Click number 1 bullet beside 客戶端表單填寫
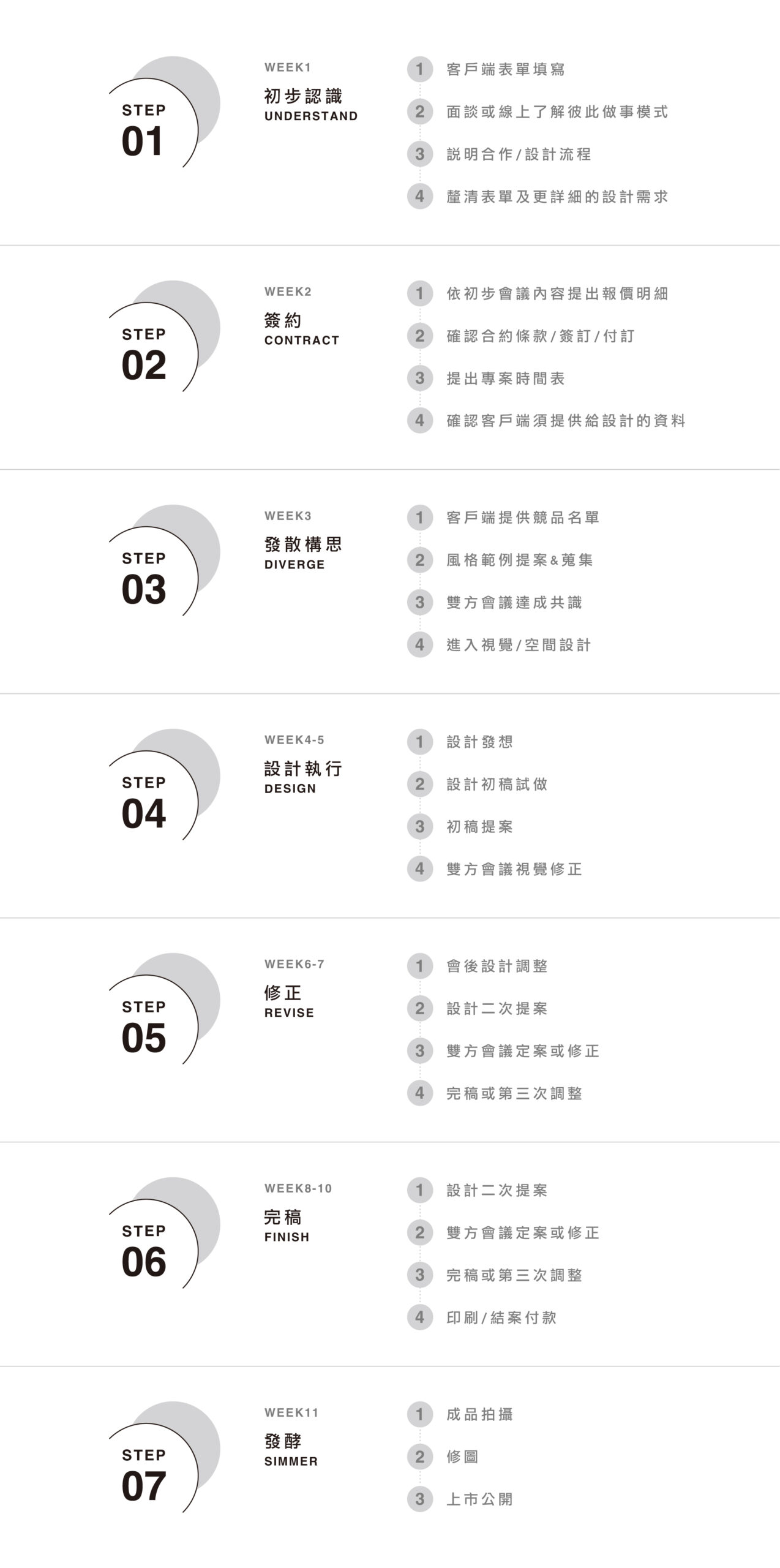Image resolution: width=780 pixels, height=1568 pixels. pos(419,69)
